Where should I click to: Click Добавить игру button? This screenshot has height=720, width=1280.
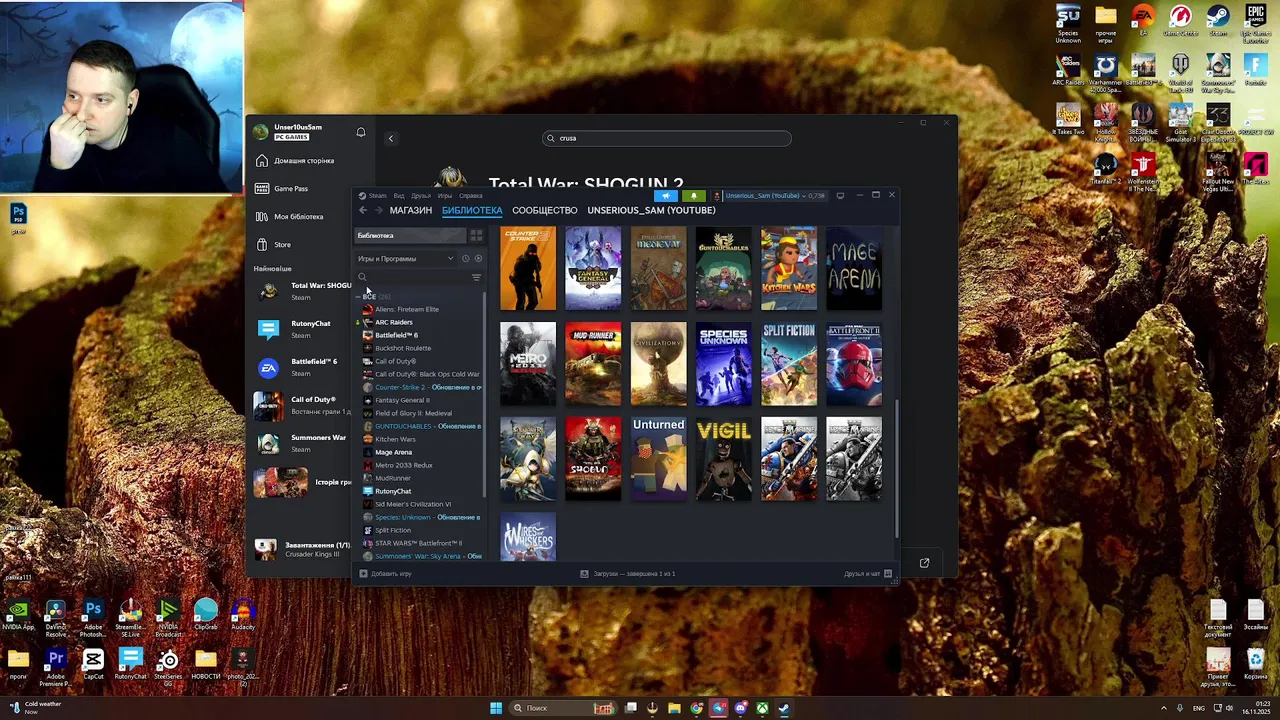[386, 574]
